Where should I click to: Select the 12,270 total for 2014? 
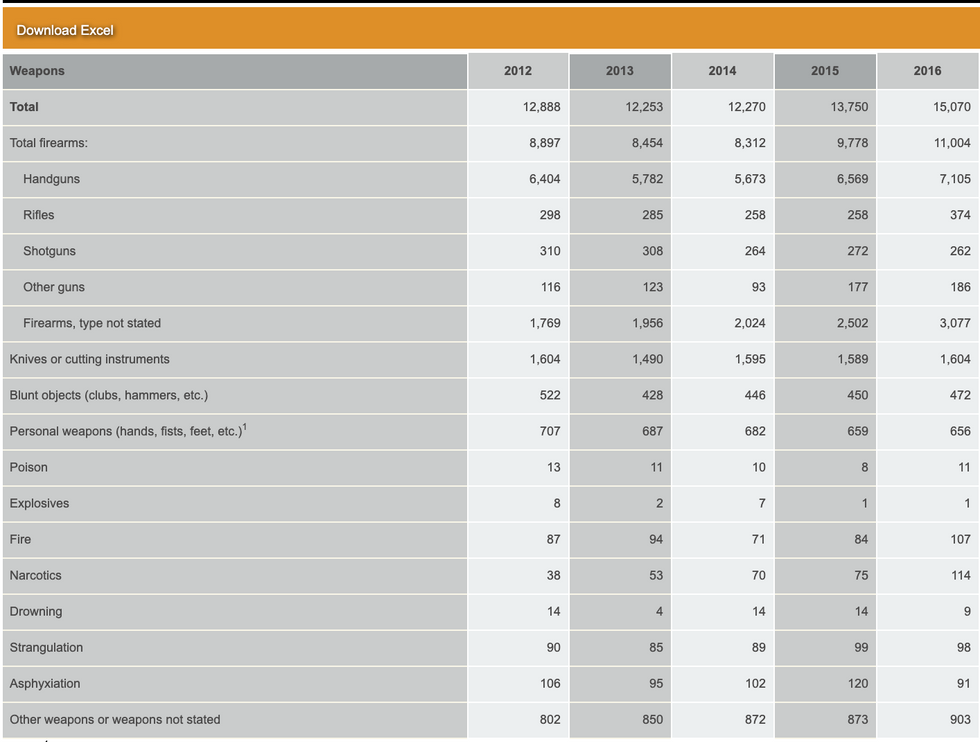tap(746, 107)
